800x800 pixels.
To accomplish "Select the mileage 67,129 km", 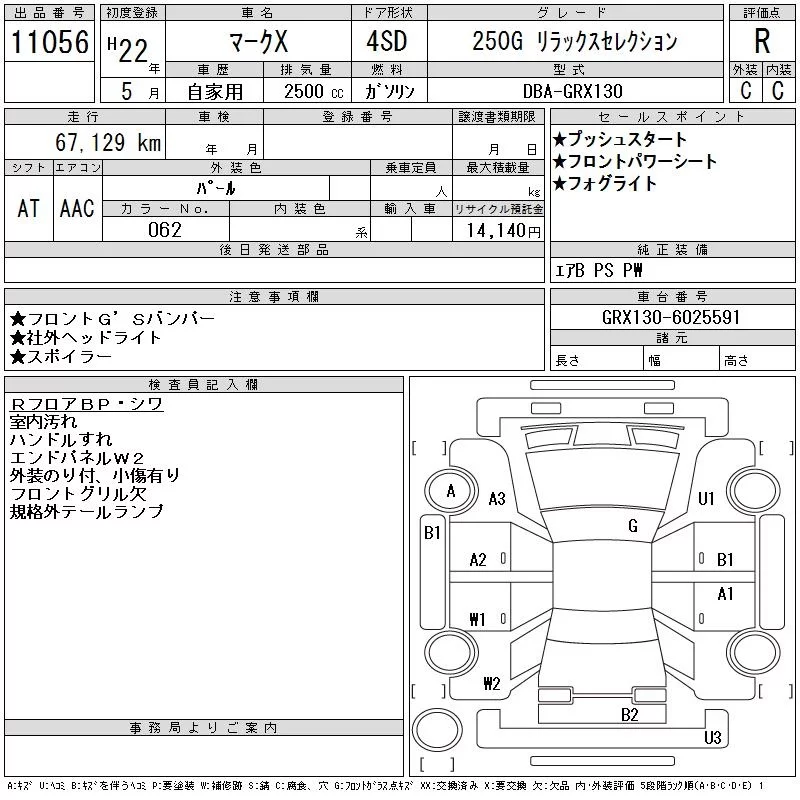I will (x=108, y=142).
